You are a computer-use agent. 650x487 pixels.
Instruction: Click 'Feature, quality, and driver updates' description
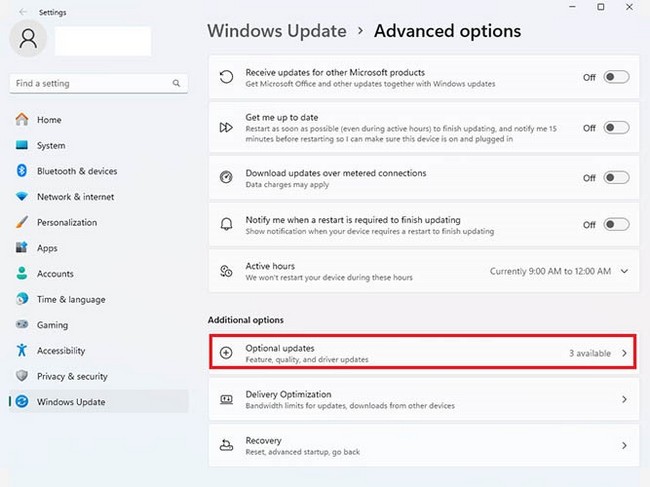[307, 359]
